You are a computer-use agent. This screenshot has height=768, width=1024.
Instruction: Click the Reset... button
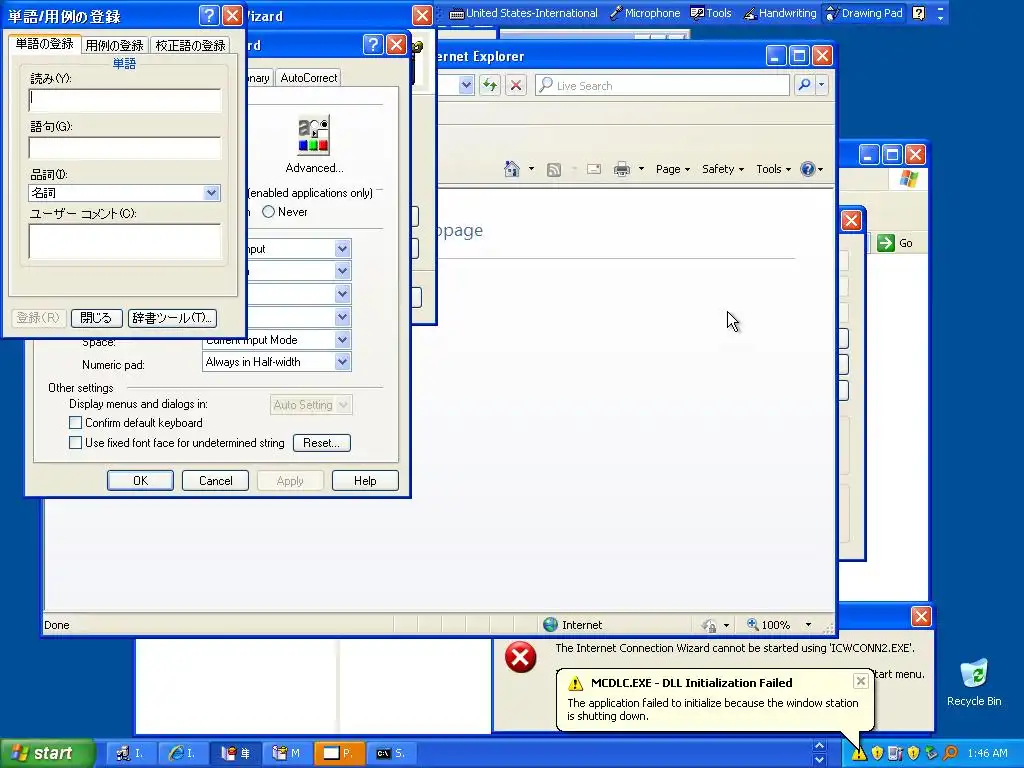pos(322,443)
